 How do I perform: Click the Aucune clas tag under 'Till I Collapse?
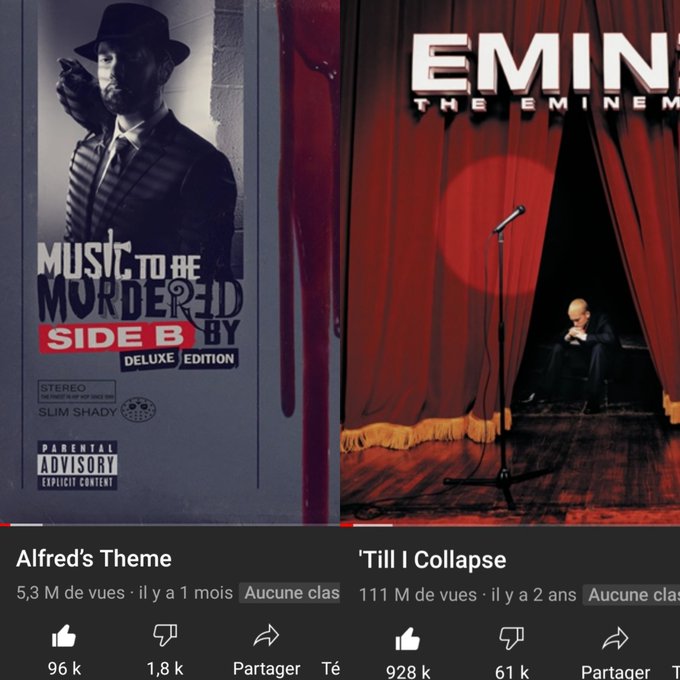pyautogui.click(x=632, y=595)
